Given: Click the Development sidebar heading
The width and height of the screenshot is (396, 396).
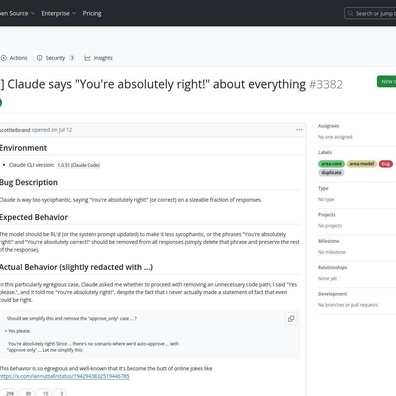Looking at the screenshot, I should tap(333, 294).
